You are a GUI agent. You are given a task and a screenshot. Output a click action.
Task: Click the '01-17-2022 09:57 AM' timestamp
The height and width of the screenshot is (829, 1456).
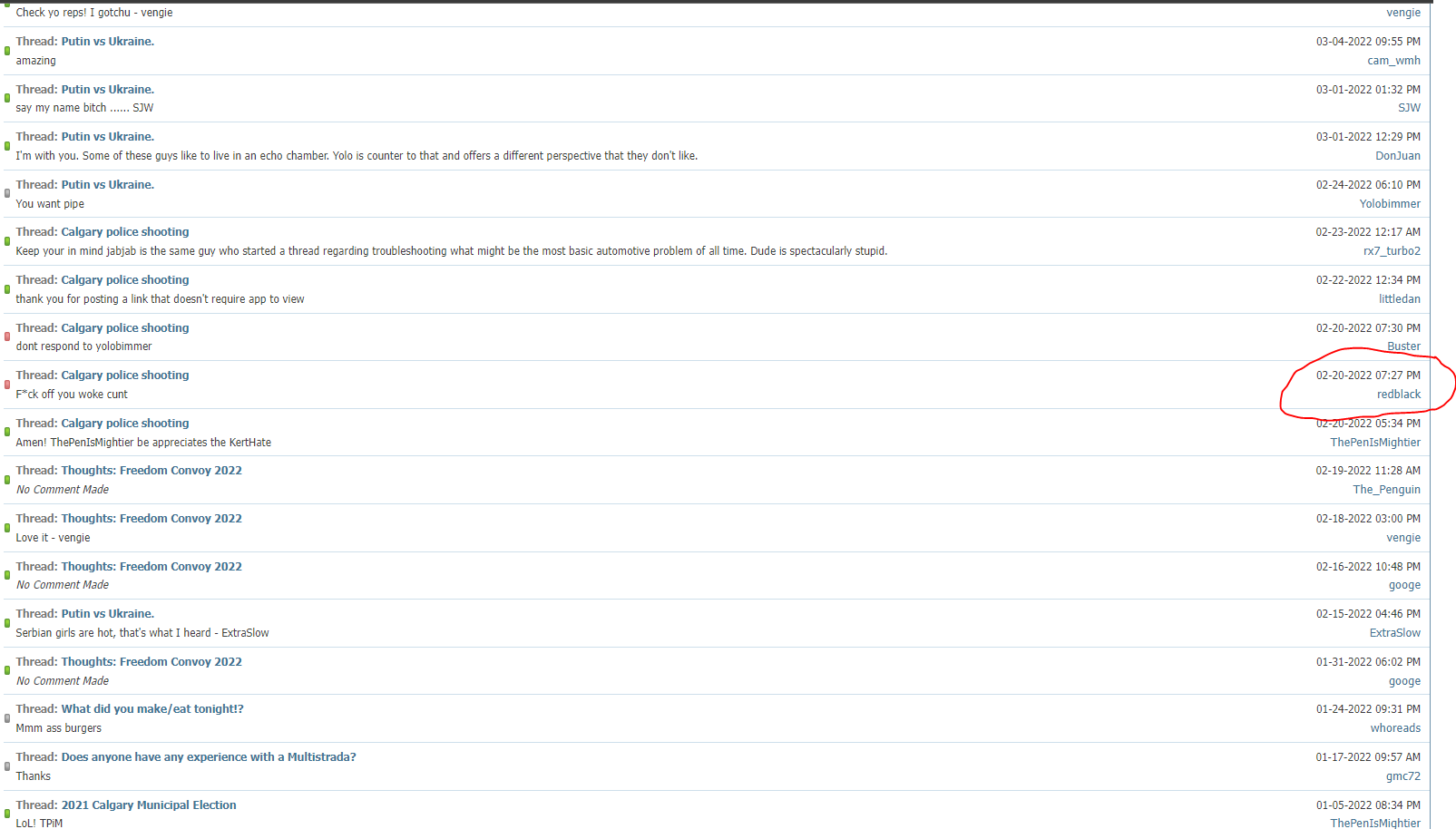point(1369,757)
